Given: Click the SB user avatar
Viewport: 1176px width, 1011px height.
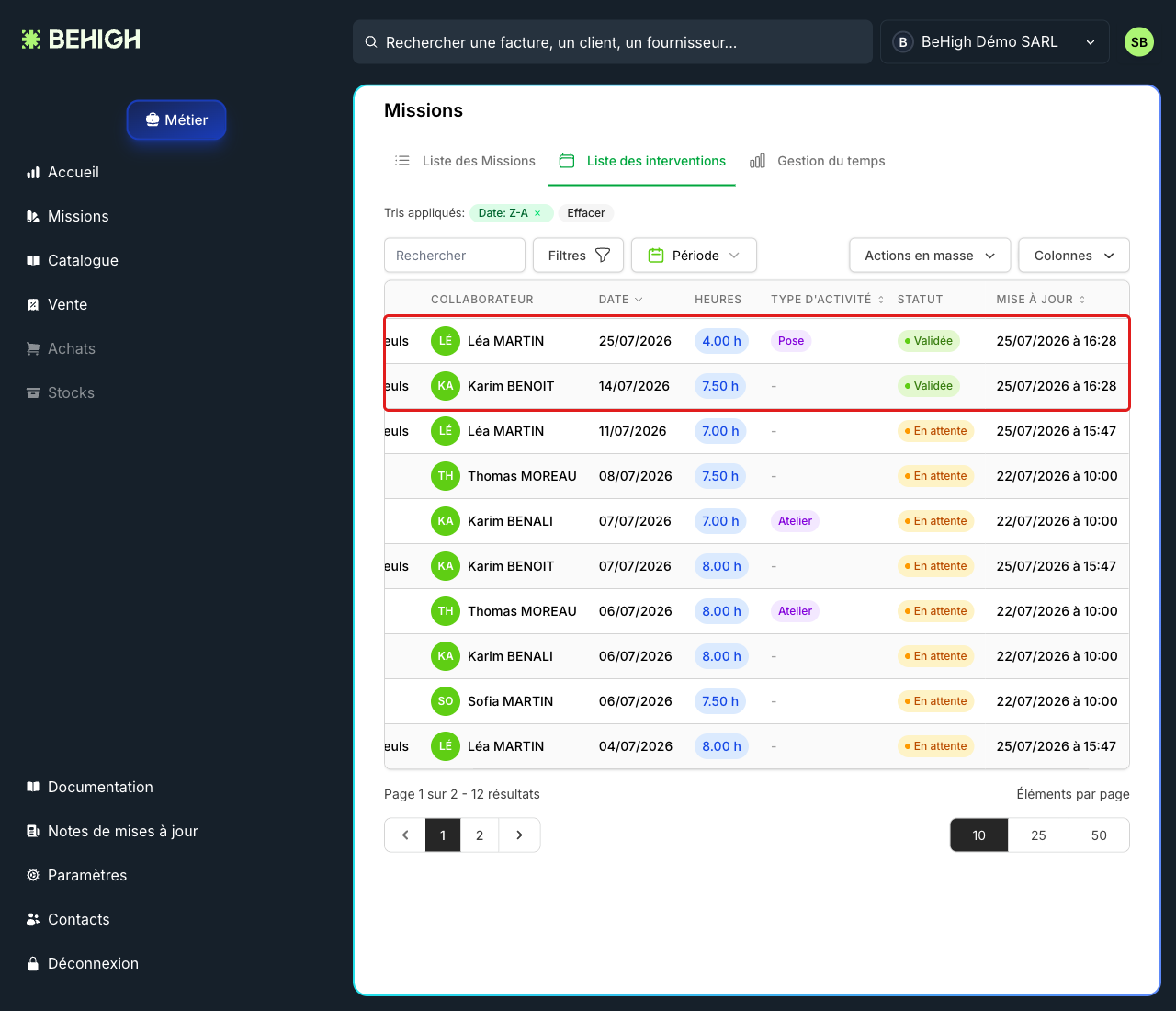Looking at the screenshot, I should coord(1139,42).
